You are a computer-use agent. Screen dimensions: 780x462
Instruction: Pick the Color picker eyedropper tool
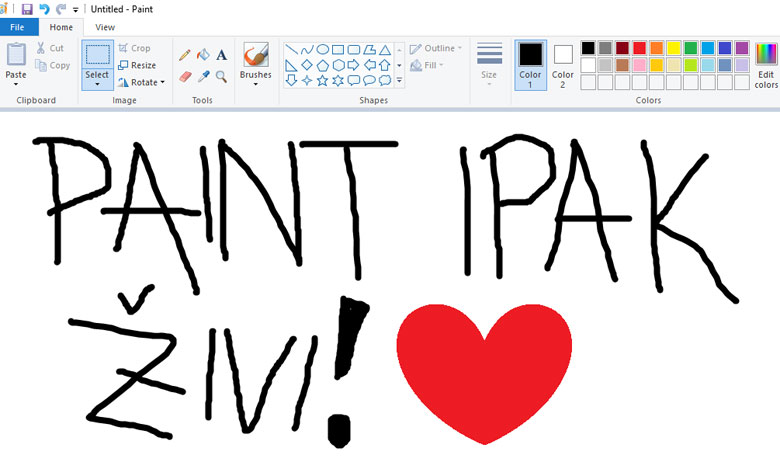[203, 76]
